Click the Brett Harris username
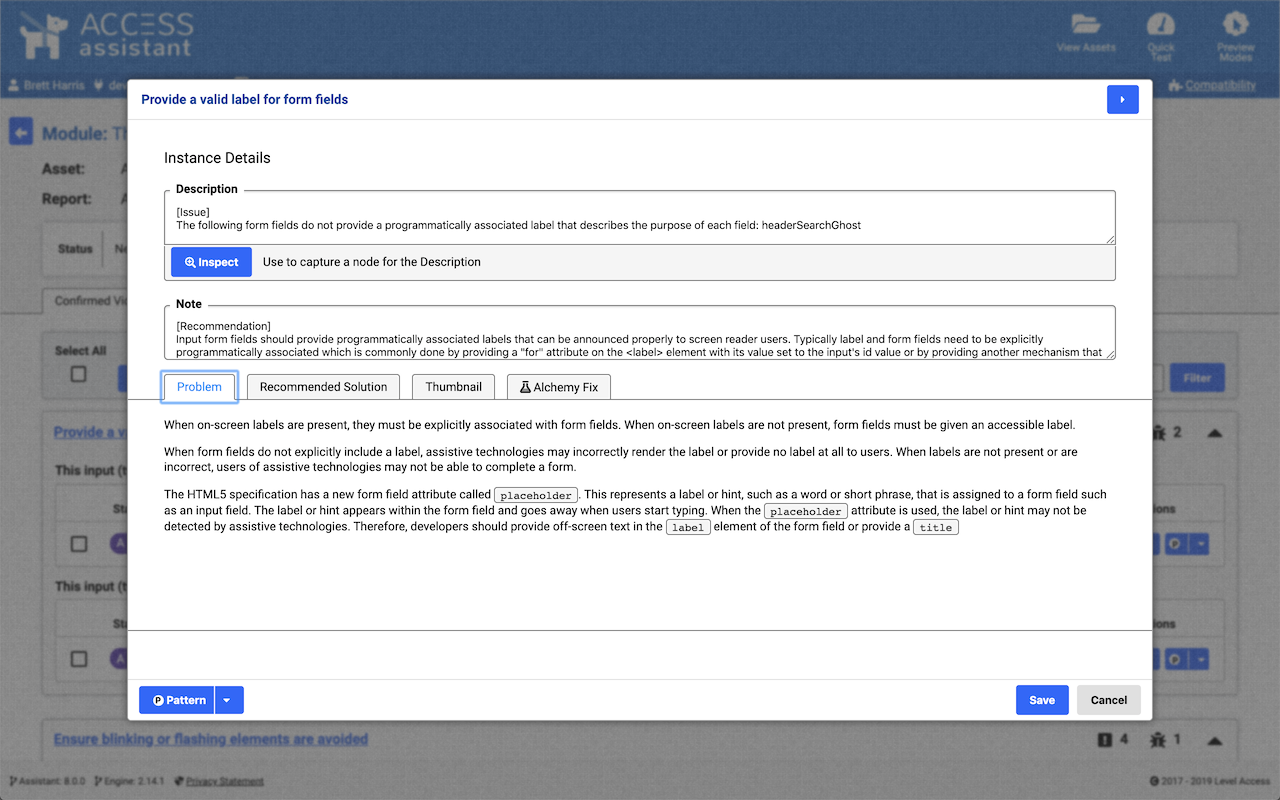Viewport: 1280px width, 800px height. (x=54, y=86)
